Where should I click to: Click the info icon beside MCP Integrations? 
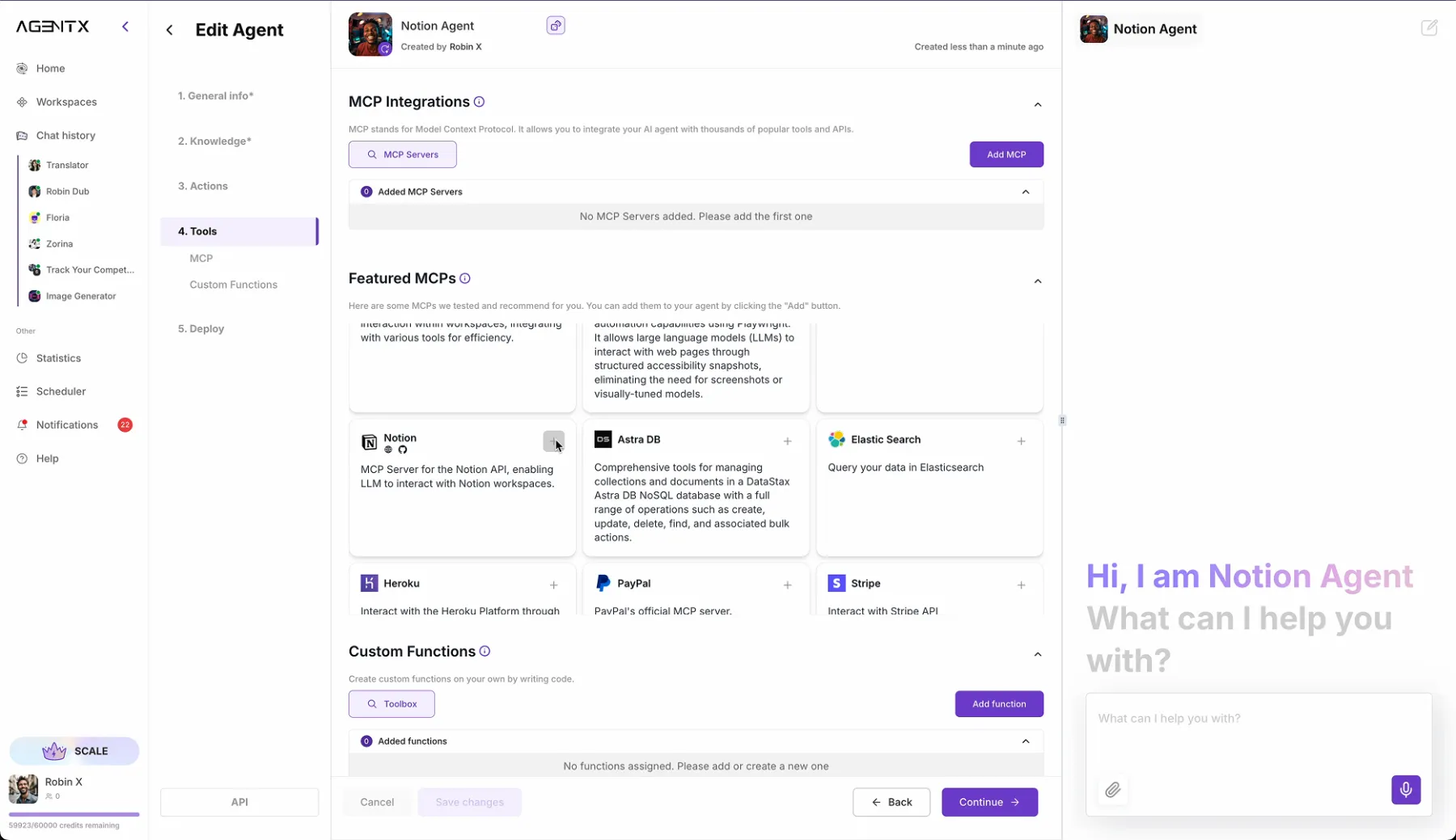coord(479,102)
